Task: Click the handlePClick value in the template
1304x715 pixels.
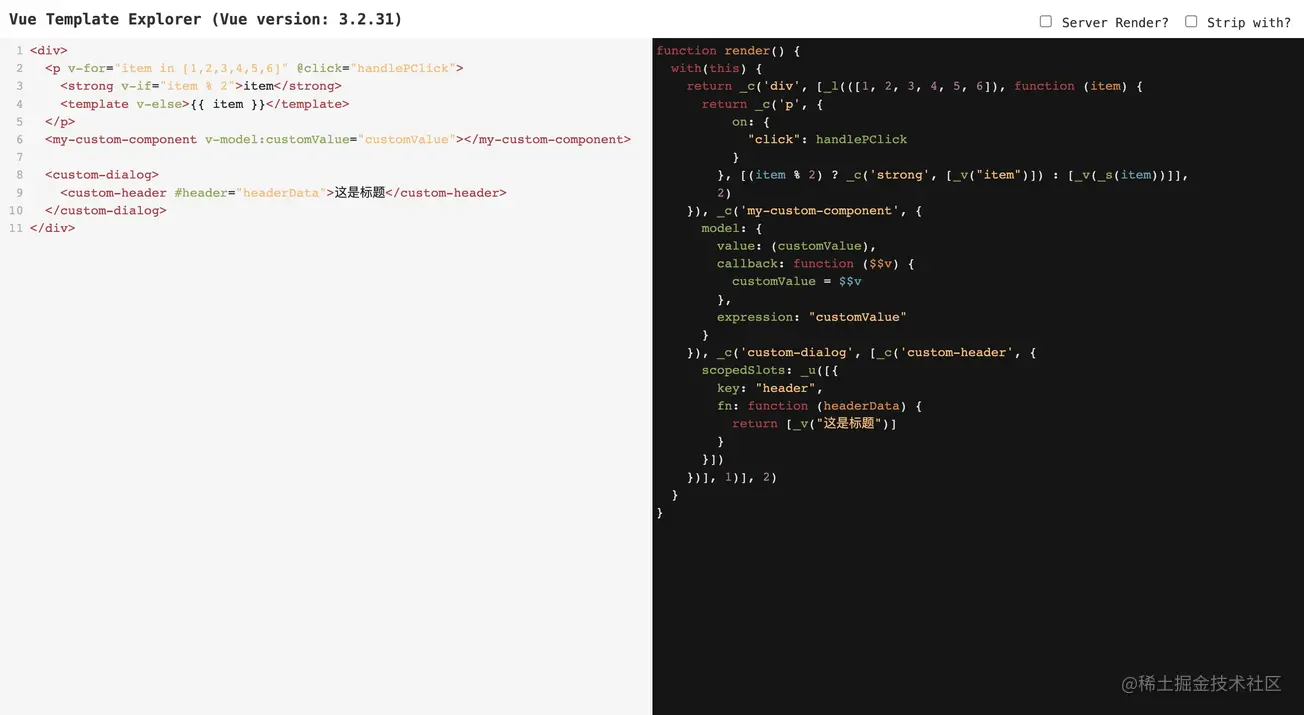Action: coord(403,68)
